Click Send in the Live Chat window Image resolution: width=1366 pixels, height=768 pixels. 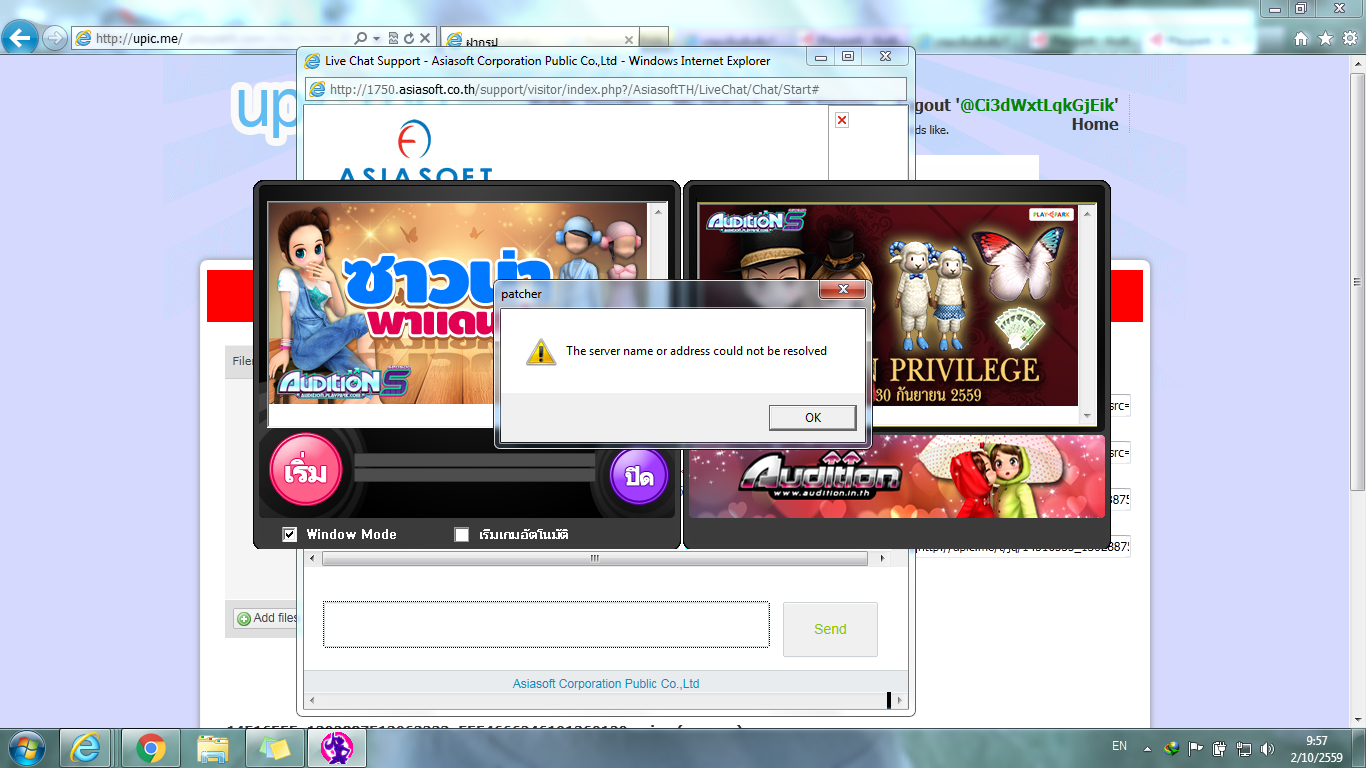(x=830, y=629)
